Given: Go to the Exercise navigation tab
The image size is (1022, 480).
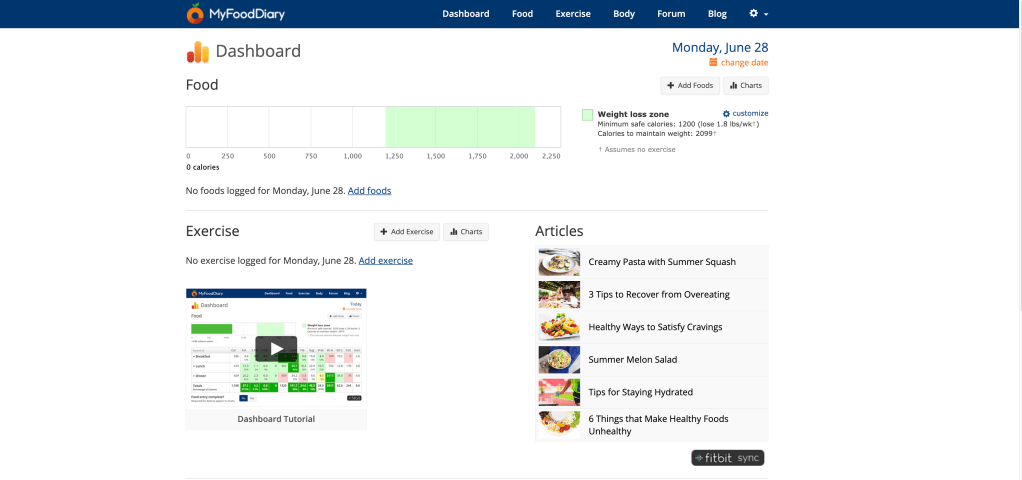Looking at the screenshot, I should tap(573, 14).
